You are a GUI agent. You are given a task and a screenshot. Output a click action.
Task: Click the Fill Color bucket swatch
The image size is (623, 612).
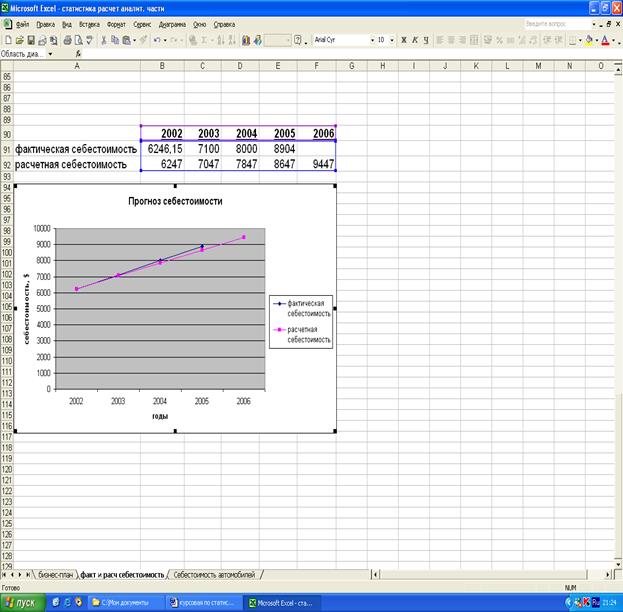point(588,40)
